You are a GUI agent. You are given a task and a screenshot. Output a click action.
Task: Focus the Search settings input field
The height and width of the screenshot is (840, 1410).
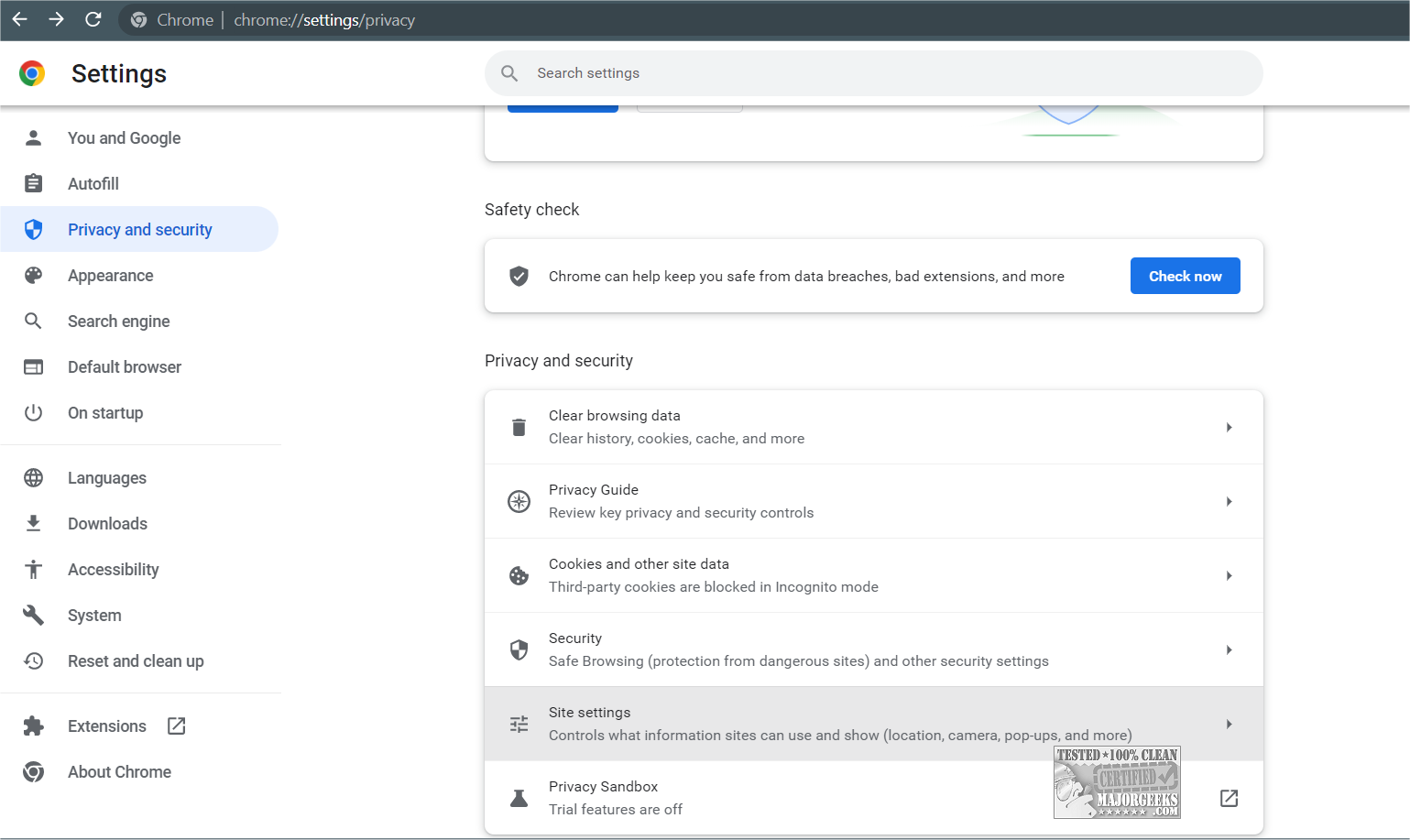click(x=874, y=73)
